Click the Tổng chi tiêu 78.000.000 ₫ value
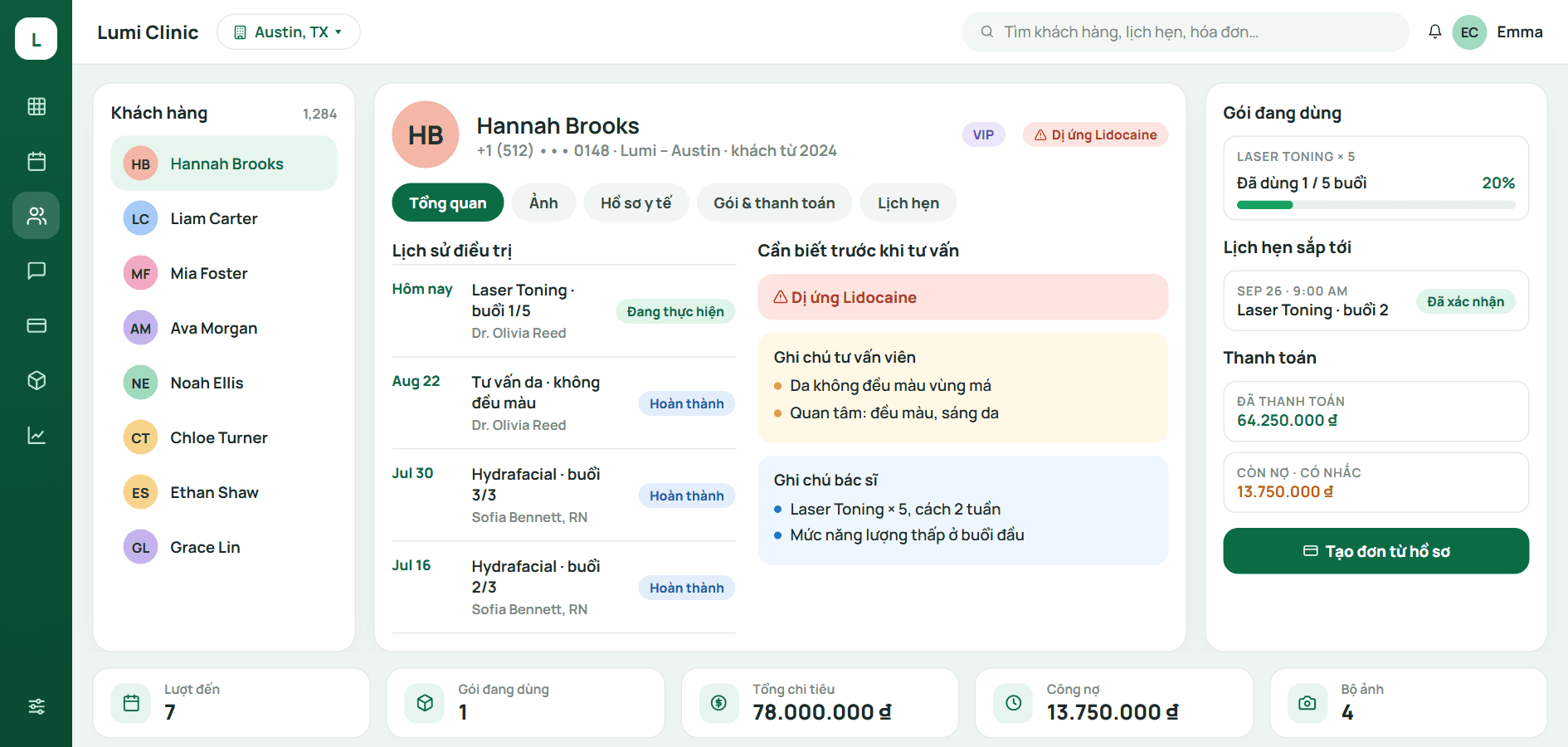This screenshot has height=747, width=1568. click(x=821, y=712)
